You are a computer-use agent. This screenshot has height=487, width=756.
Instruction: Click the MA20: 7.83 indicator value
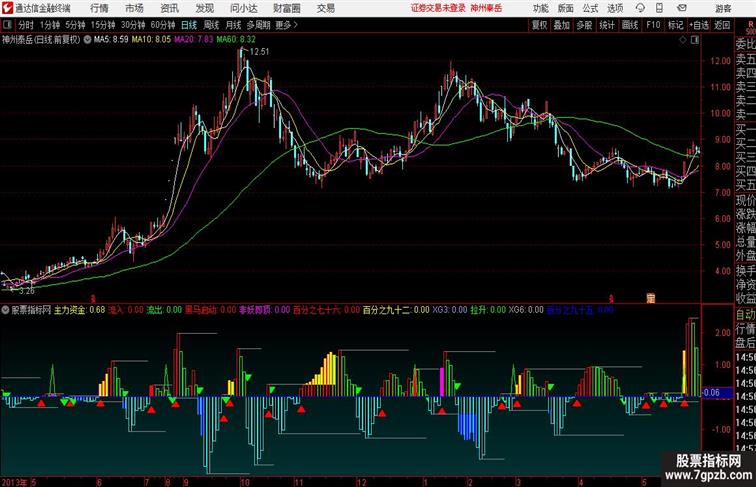click(x=193, y=40)
